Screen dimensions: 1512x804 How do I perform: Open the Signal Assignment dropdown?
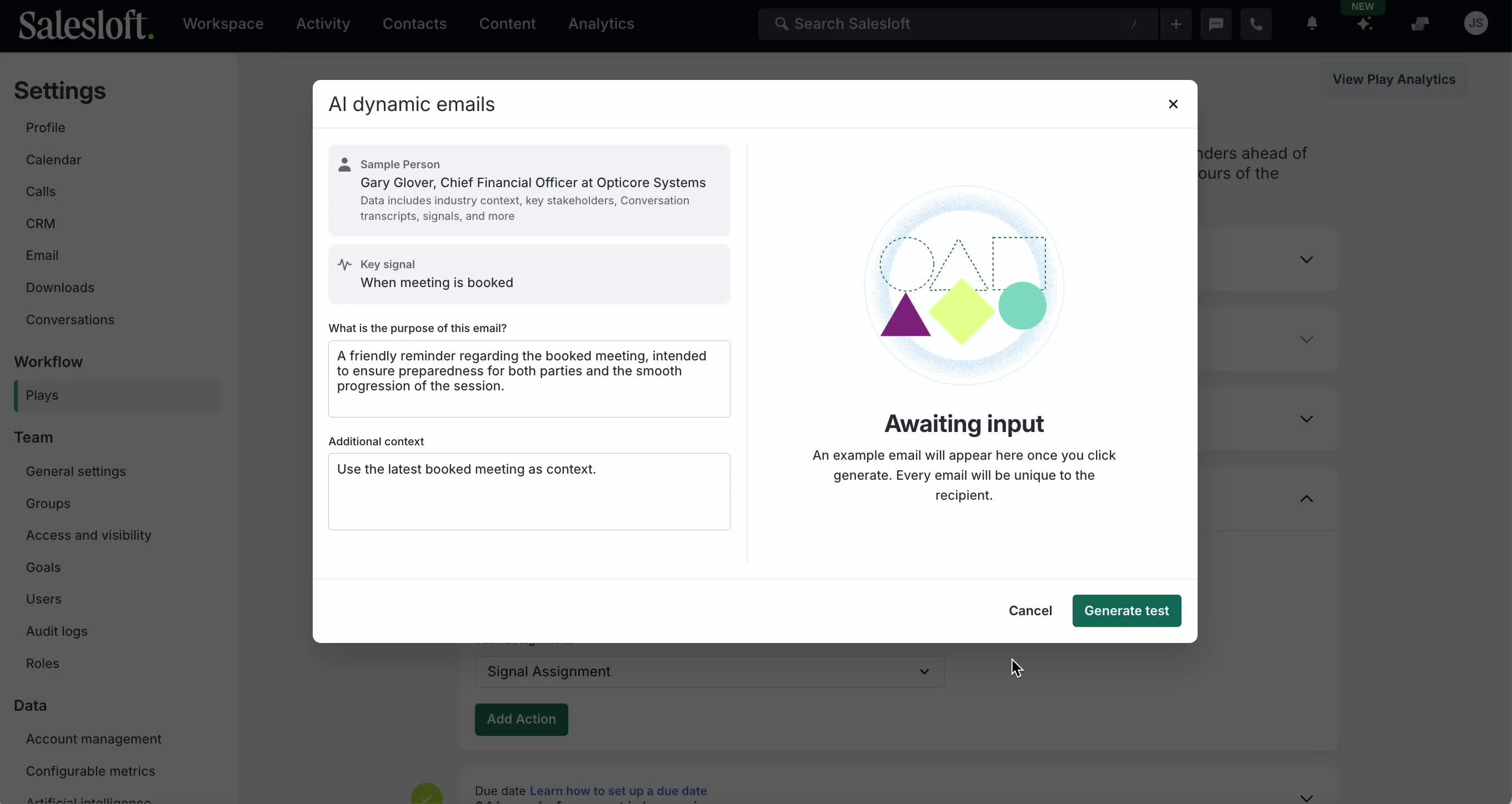(709, 671)
